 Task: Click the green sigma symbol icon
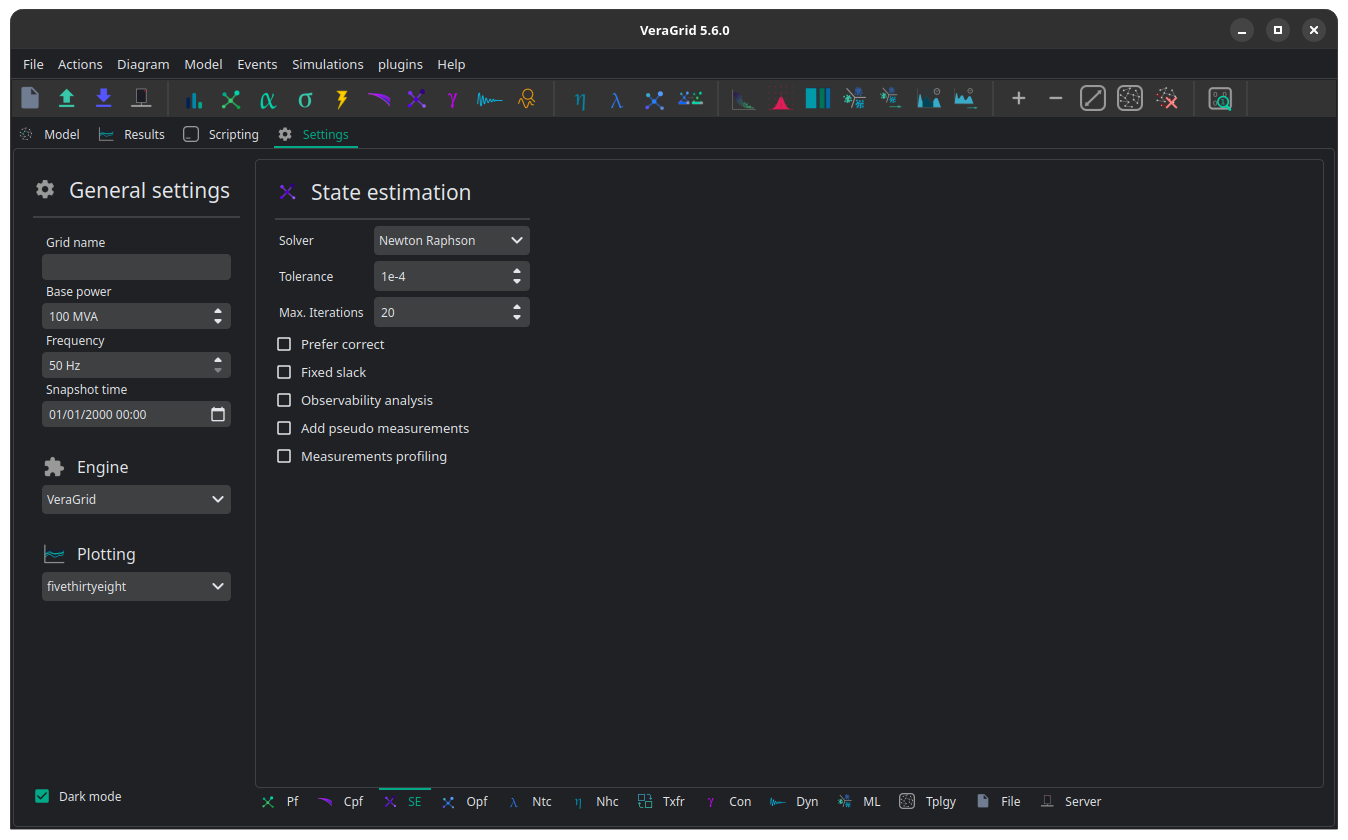pos(305,99)
